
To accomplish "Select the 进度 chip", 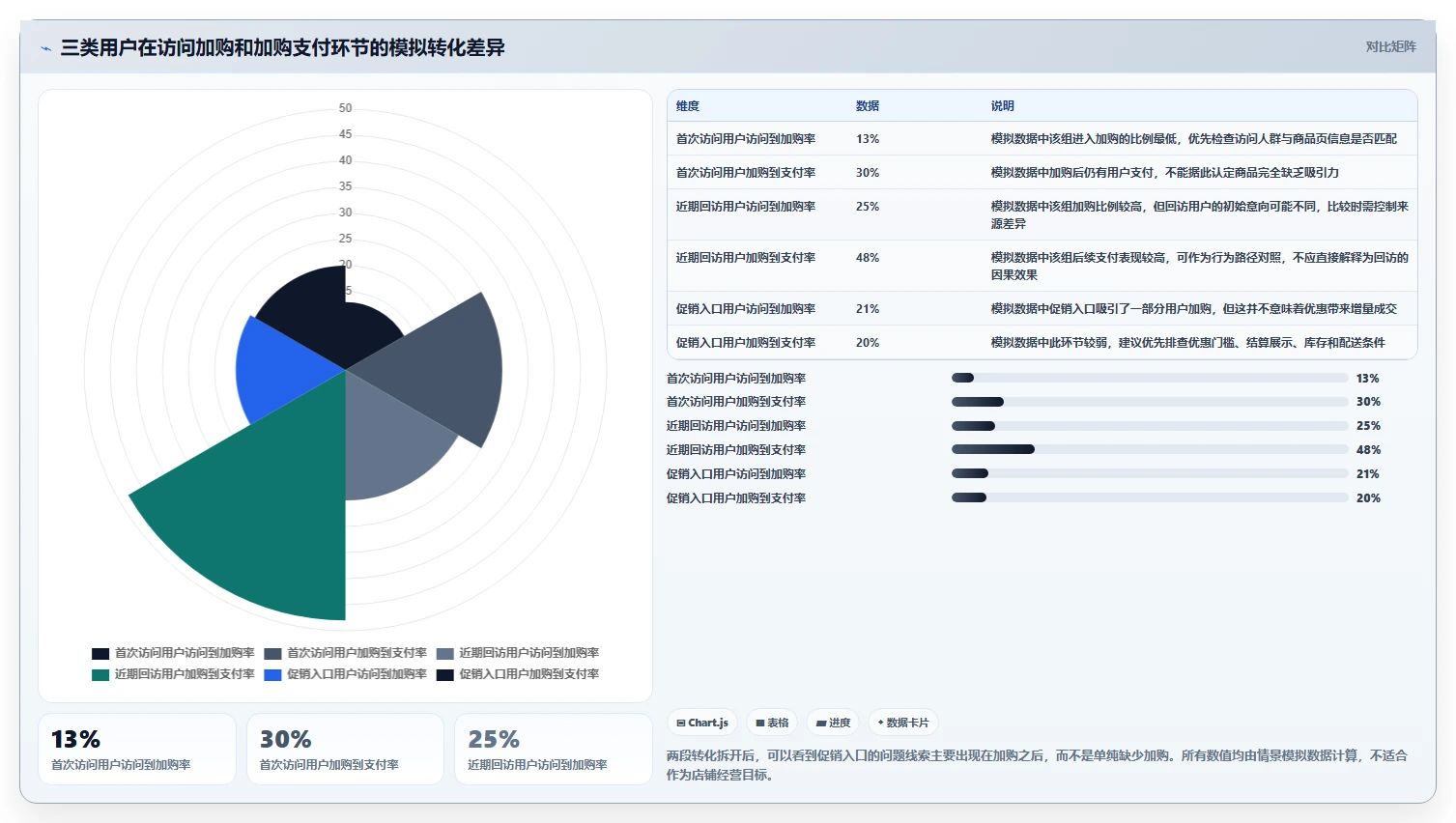I will (833, 723).
